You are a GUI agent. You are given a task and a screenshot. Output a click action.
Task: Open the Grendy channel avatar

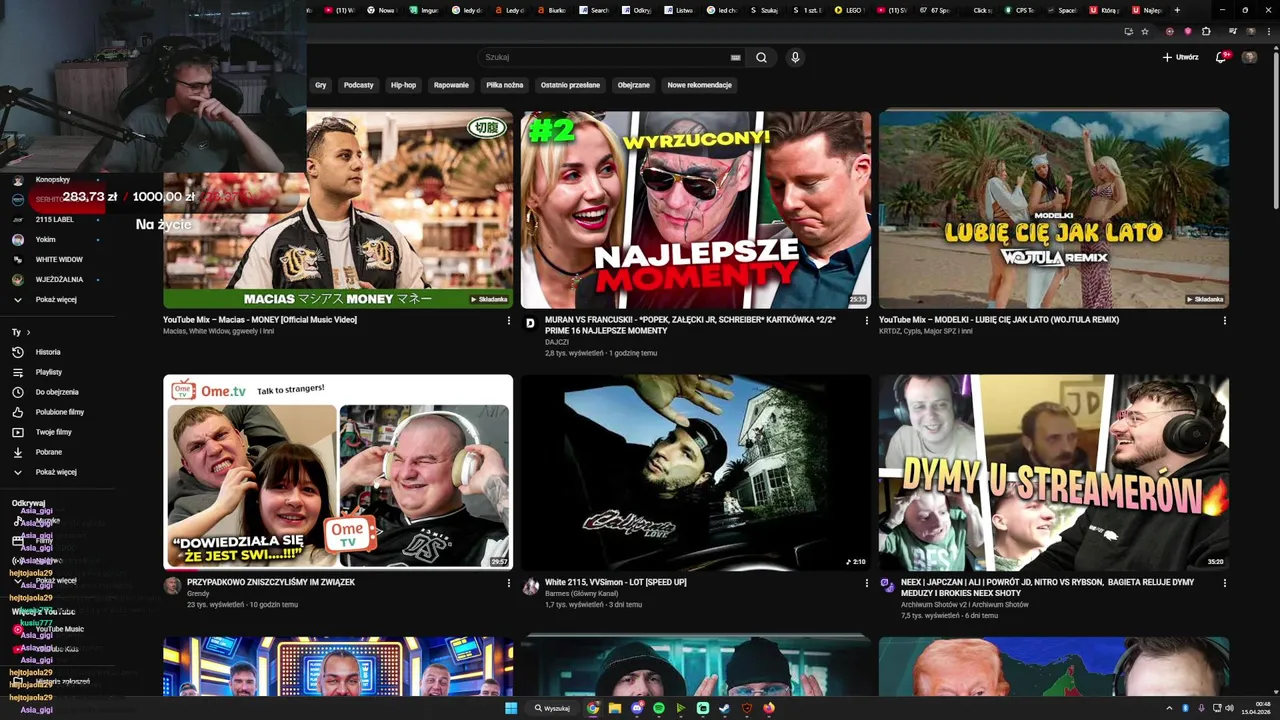[172, 586]
